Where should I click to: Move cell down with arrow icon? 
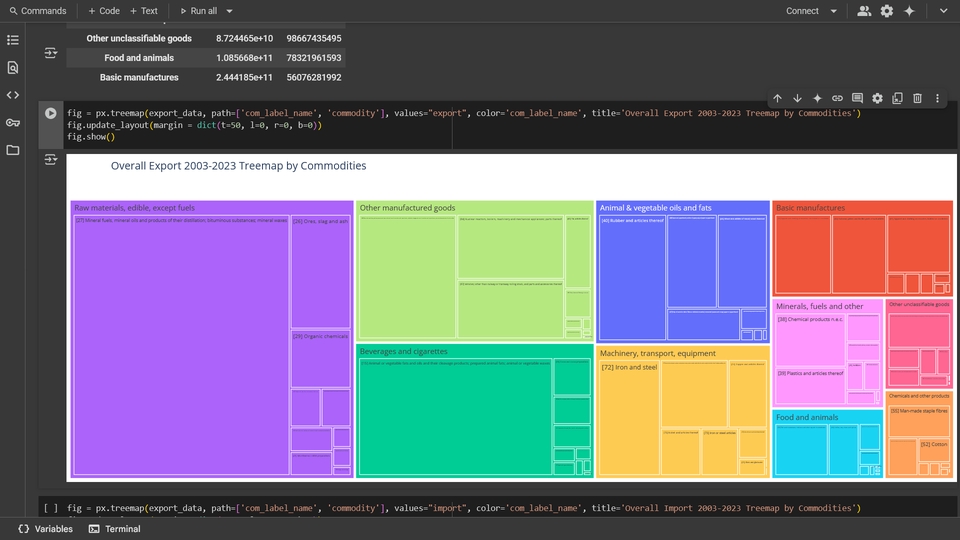pos(797,98)
